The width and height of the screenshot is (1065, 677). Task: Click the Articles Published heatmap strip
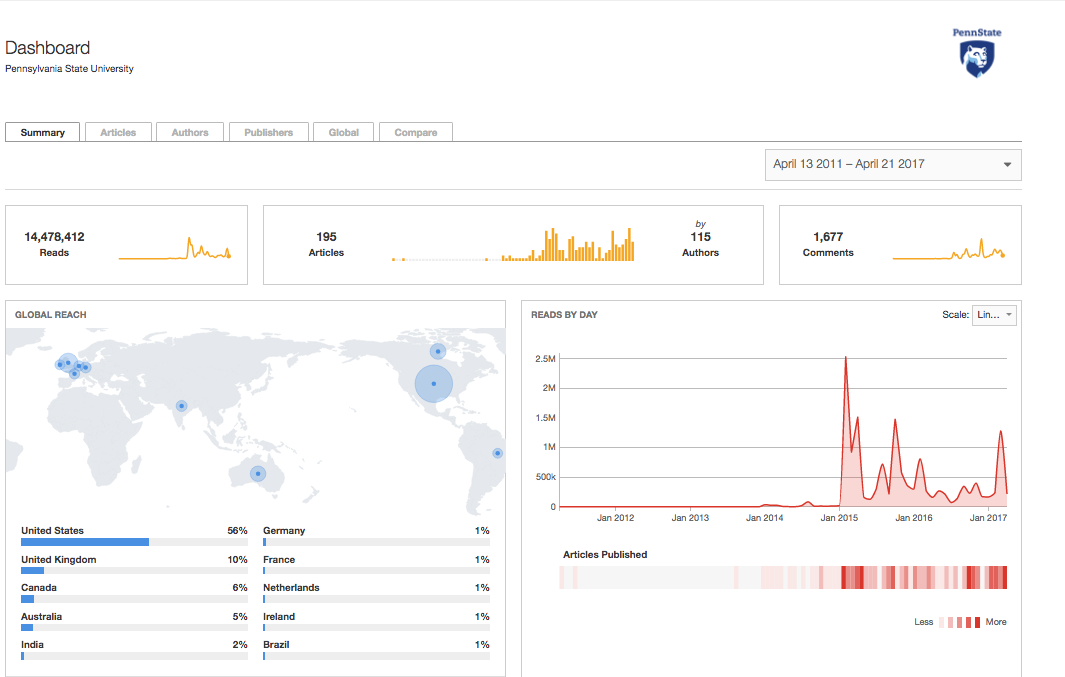tap(782, 578)
